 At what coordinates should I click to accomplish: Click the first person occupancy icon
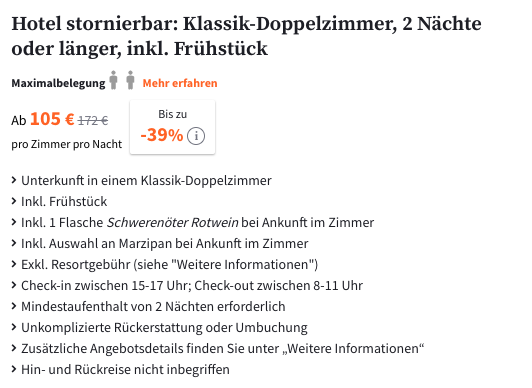click(113, 80)
